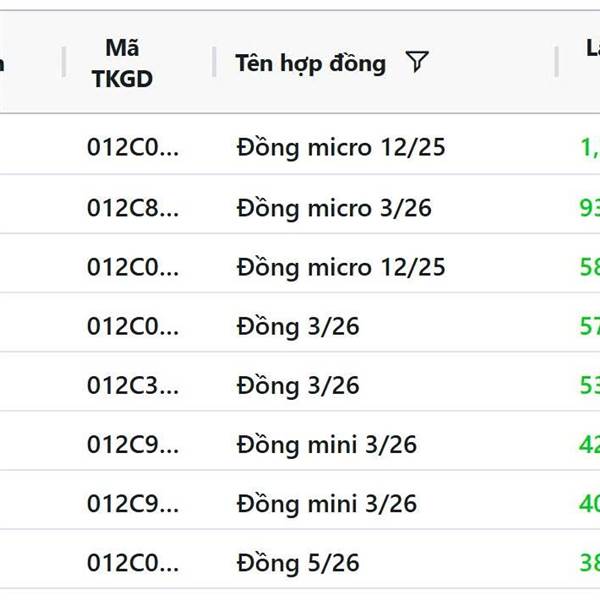Screen dimensions: 600x600
Task: Pick the second Đồng mini 3/26 entry
Action: 326,503
